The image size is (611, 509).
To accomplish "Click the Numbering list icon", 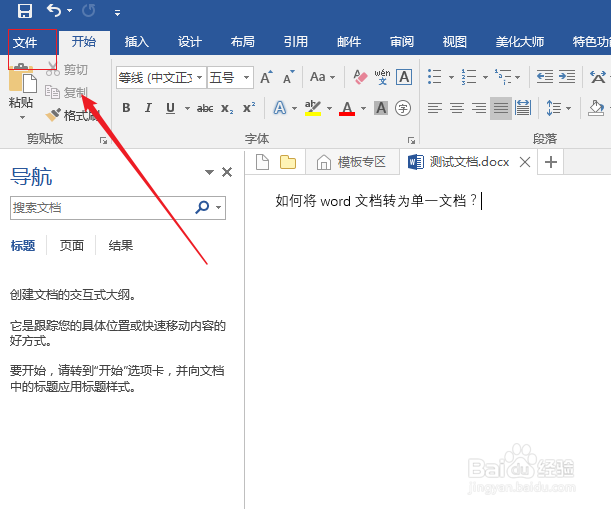I will click(x=468, y=77).
